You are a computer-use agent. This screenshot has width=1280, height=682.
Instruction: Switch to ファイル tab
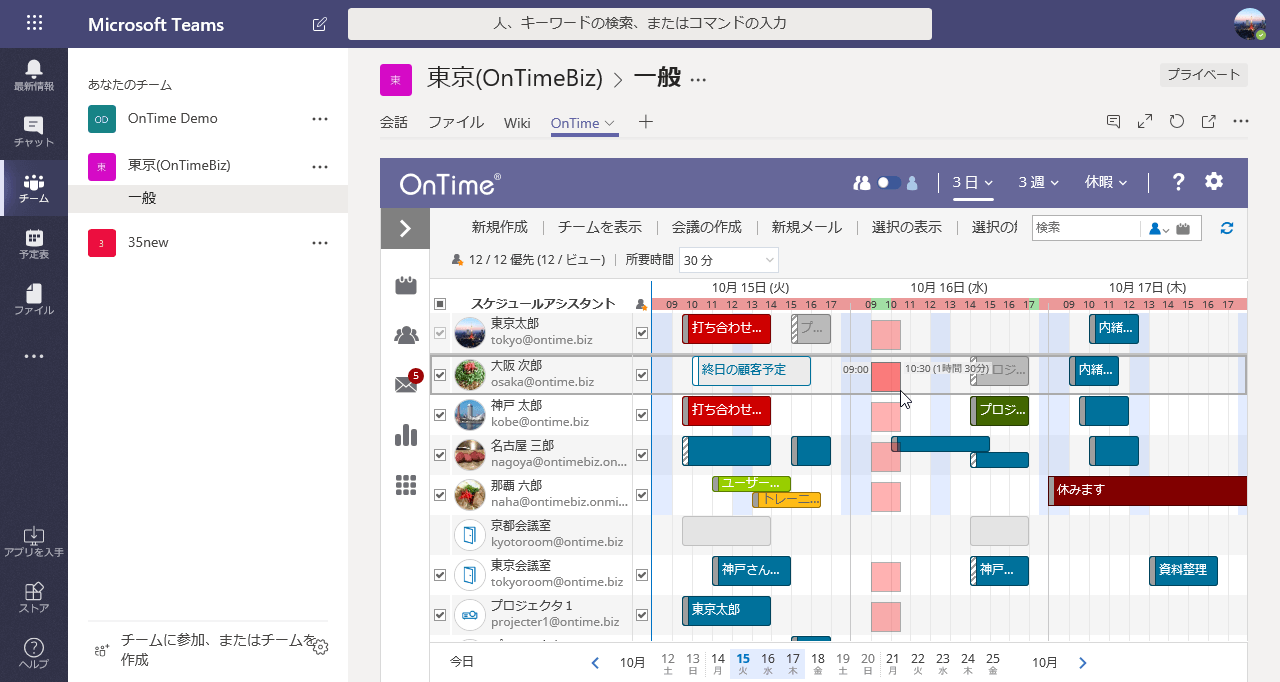coord(456,122)
